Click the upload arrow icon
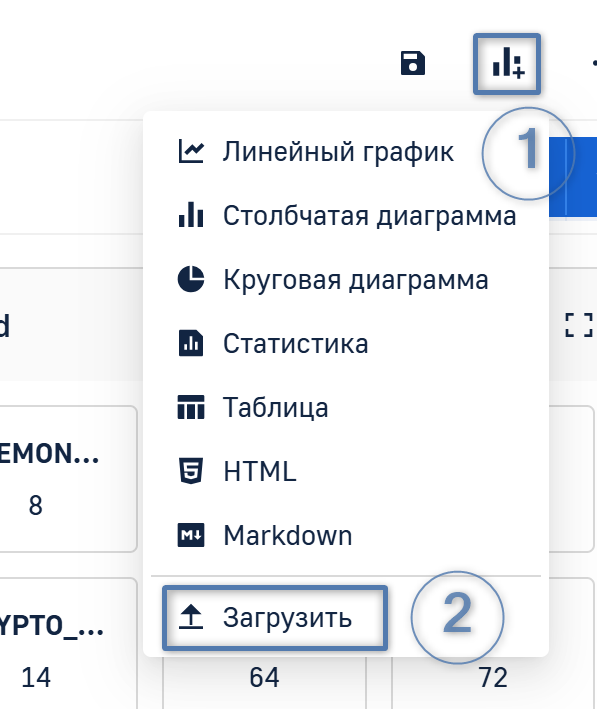 (191, 617)
